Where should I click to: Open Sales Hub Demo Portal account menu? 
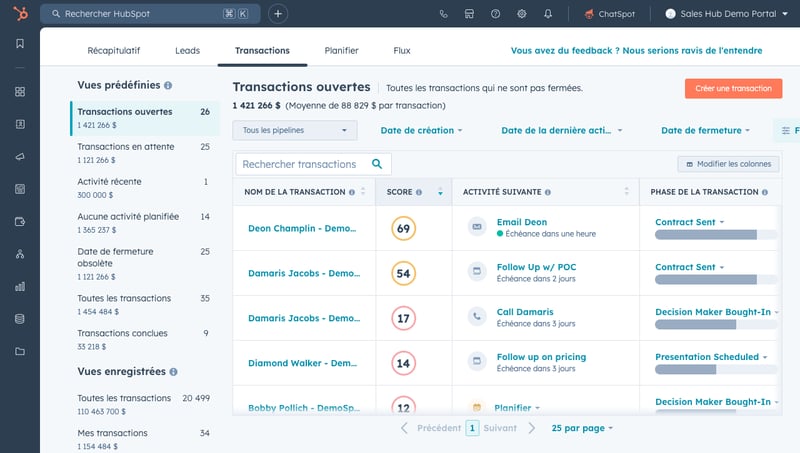727,14
